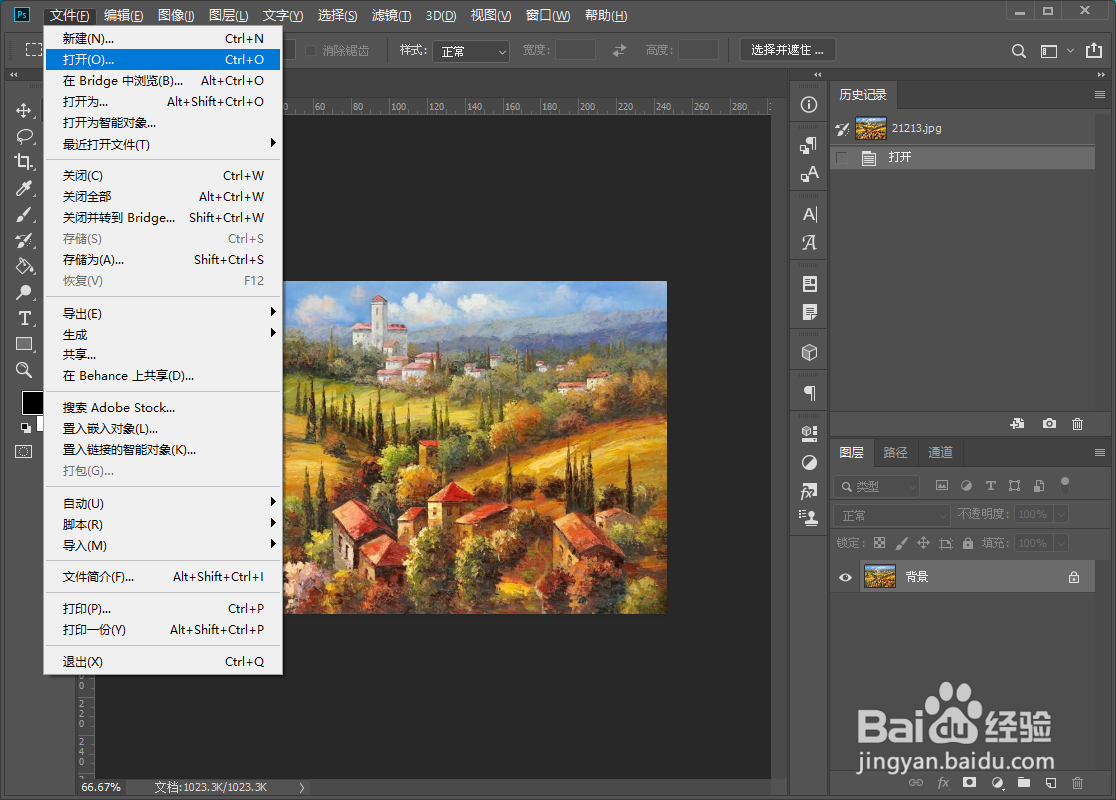The image size is (1116, 800).
Task: Select the Brush tool
Action: pos(24,214)
